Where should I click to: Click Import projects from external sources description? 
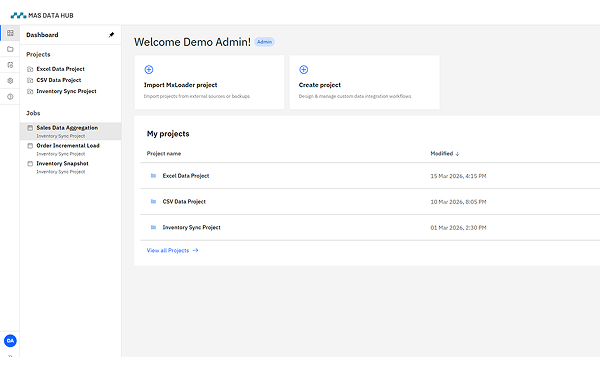tap(197, 96)
